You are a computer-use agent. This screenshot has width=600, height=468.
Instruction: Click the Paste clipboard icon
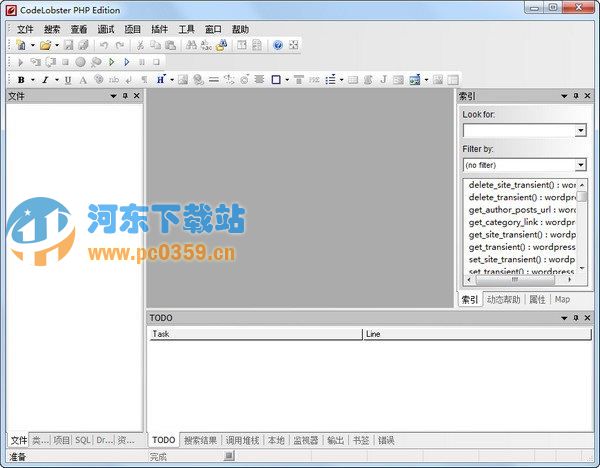[x=170, y=45]
